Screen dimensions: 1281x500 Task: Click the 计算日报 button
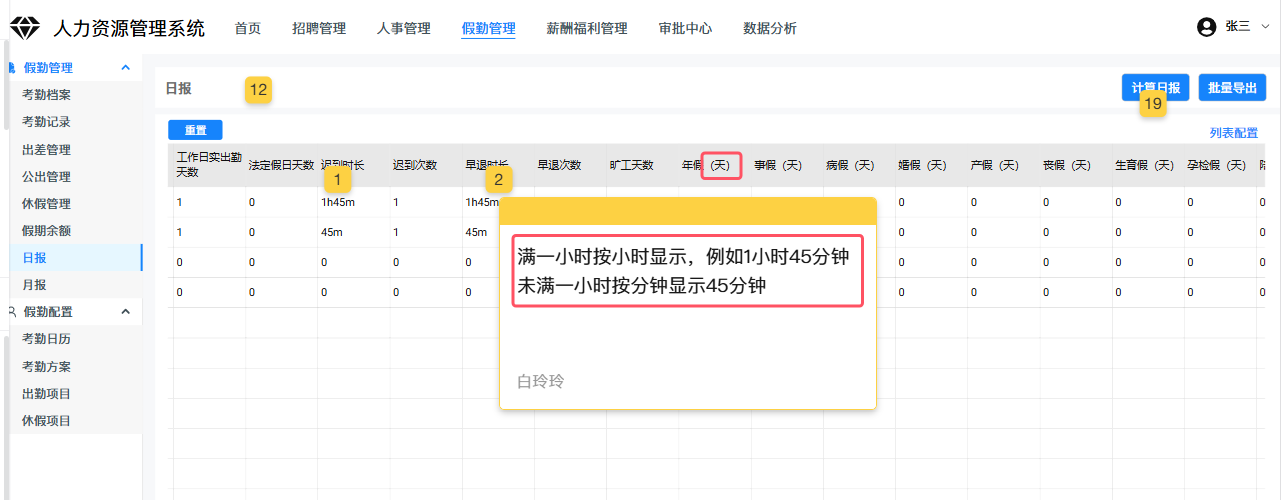[x=1156, y=88]
